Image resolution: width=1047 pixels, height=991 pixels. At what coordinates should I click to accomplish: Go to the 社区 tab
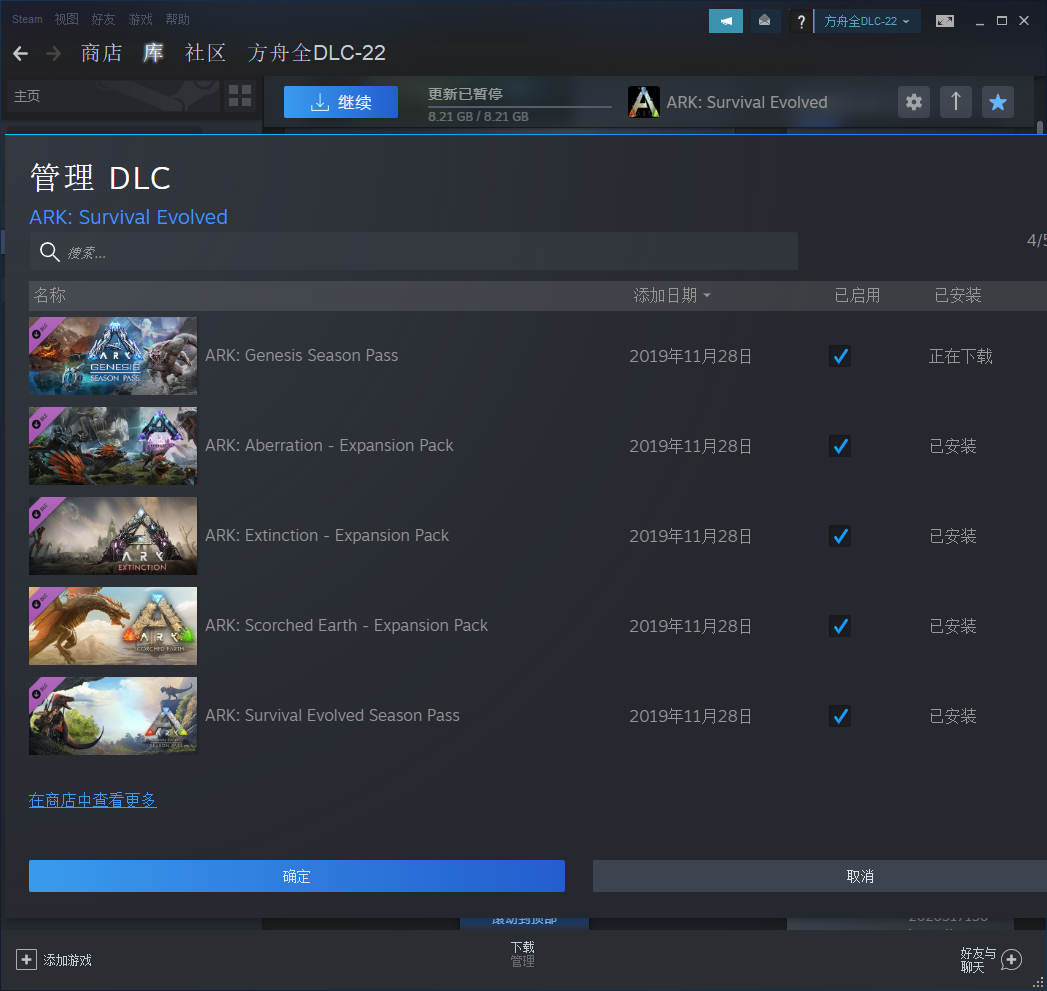click(x=205, y=53)
